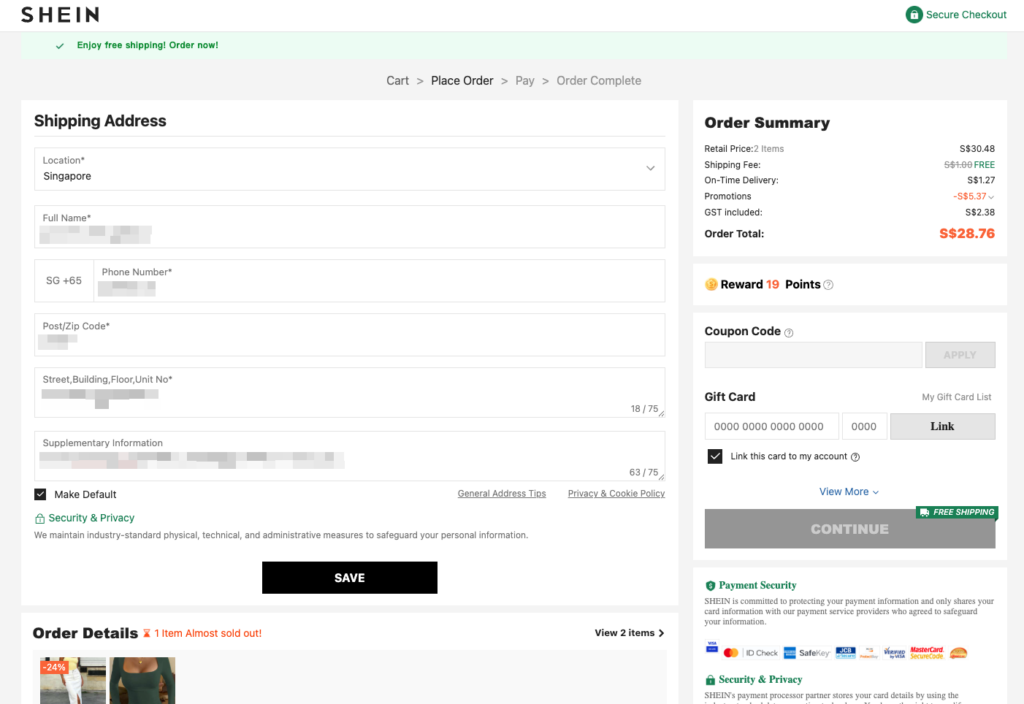
Task: Click the Secure Checkout lock icon
Action: tap(913, 15)
